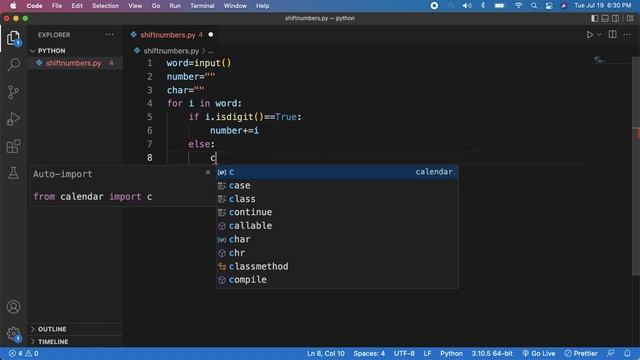640x360 pixels.
Task: Click the unsaved dot on shiftnumbers.py tab
Action: pos(211,35)
